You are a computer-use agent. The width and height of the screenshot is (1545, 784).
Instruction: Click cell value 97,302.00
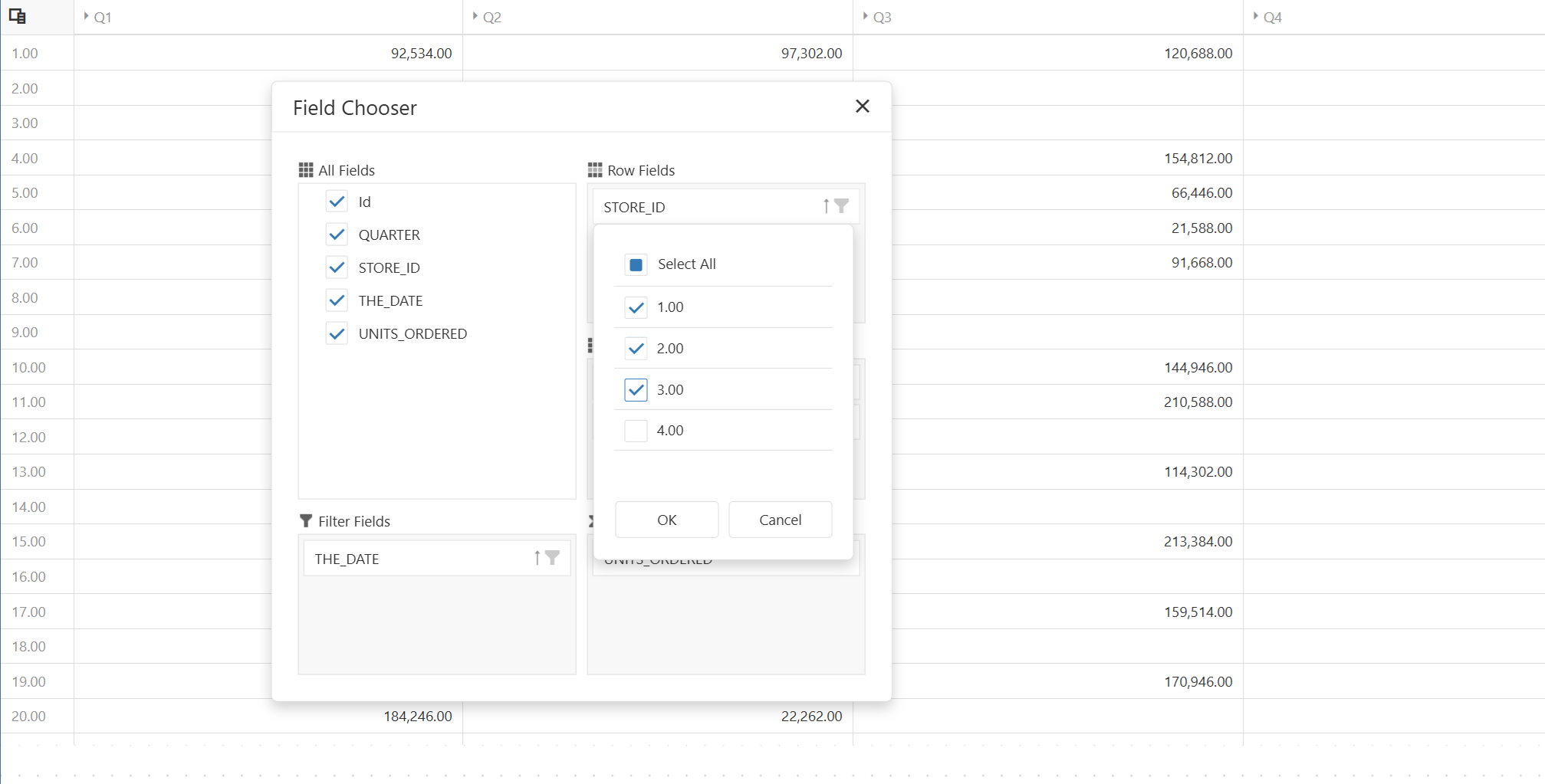click(811, 53)
